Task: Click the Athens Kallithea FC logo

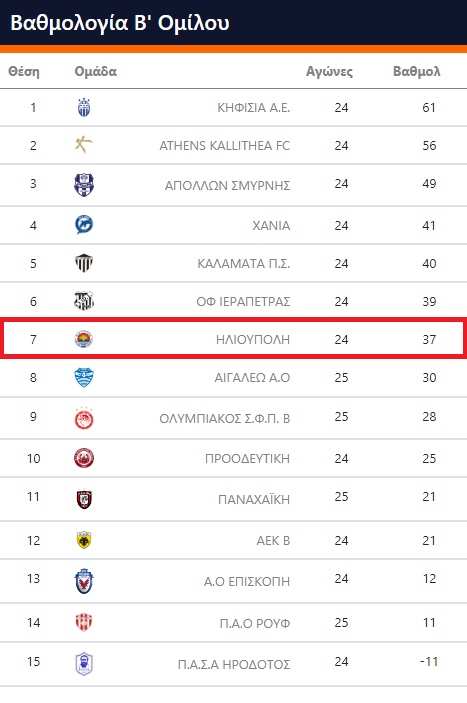Action: (84, 145)
